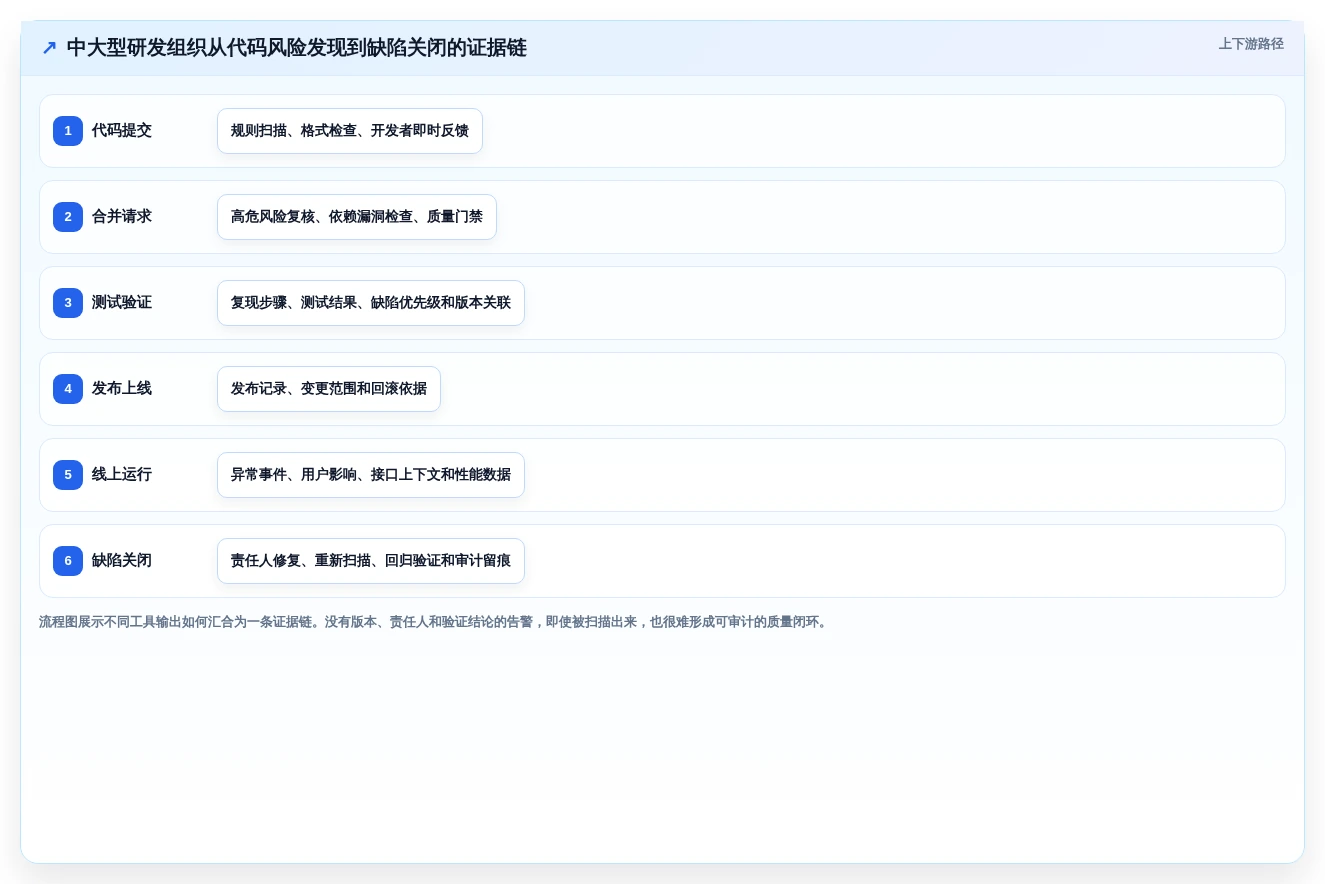Click step number badge 1
The height and width of the screenshot is (884, 1325).
68,131
